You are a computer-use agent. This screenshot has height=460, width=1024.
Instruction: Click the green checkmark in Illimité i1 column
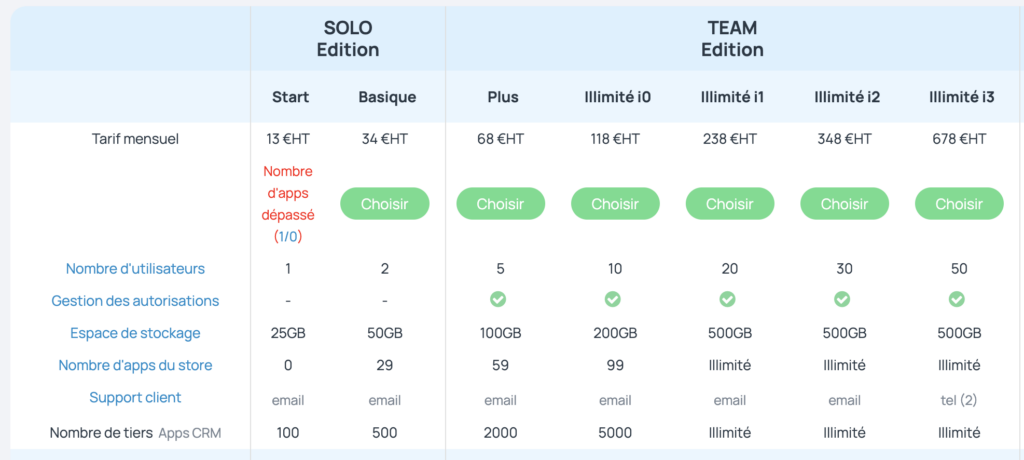(727, 299)
